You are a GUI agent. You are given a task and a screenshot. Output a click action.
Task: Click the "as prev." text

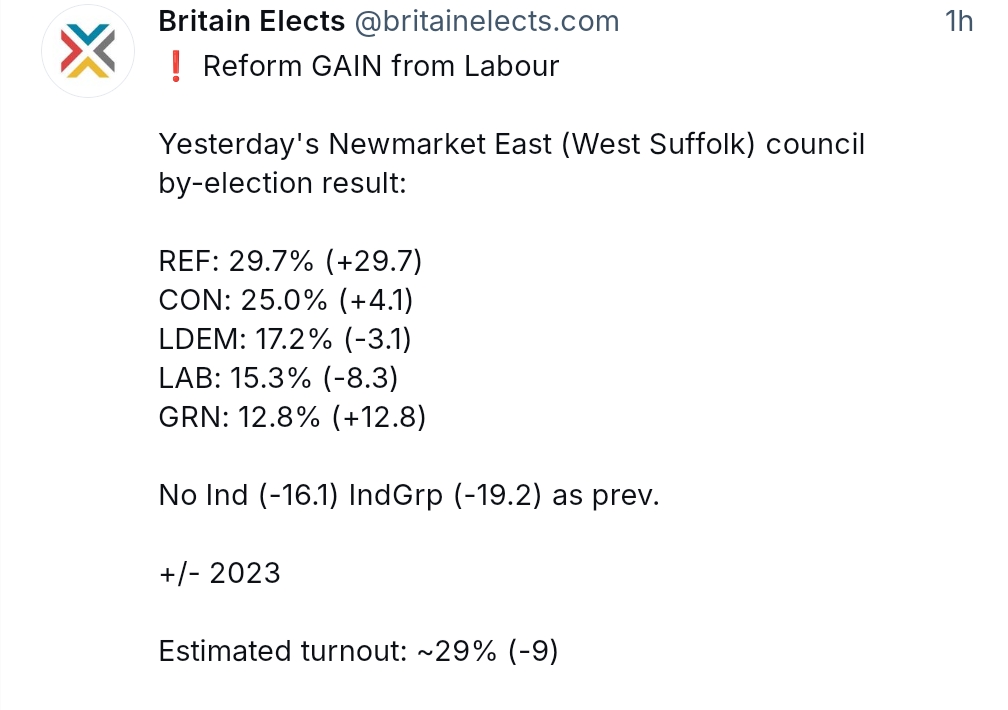pyautogui.click(x=606, y=495)
